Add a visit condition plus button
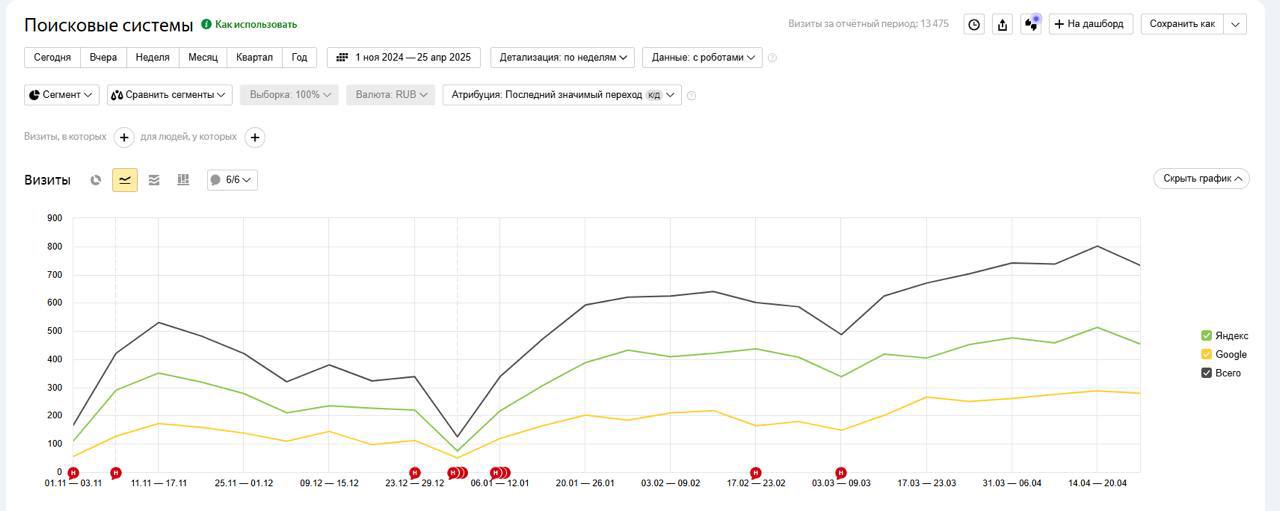The width and height of the screenshot is (1280, 511). [124, 137]
